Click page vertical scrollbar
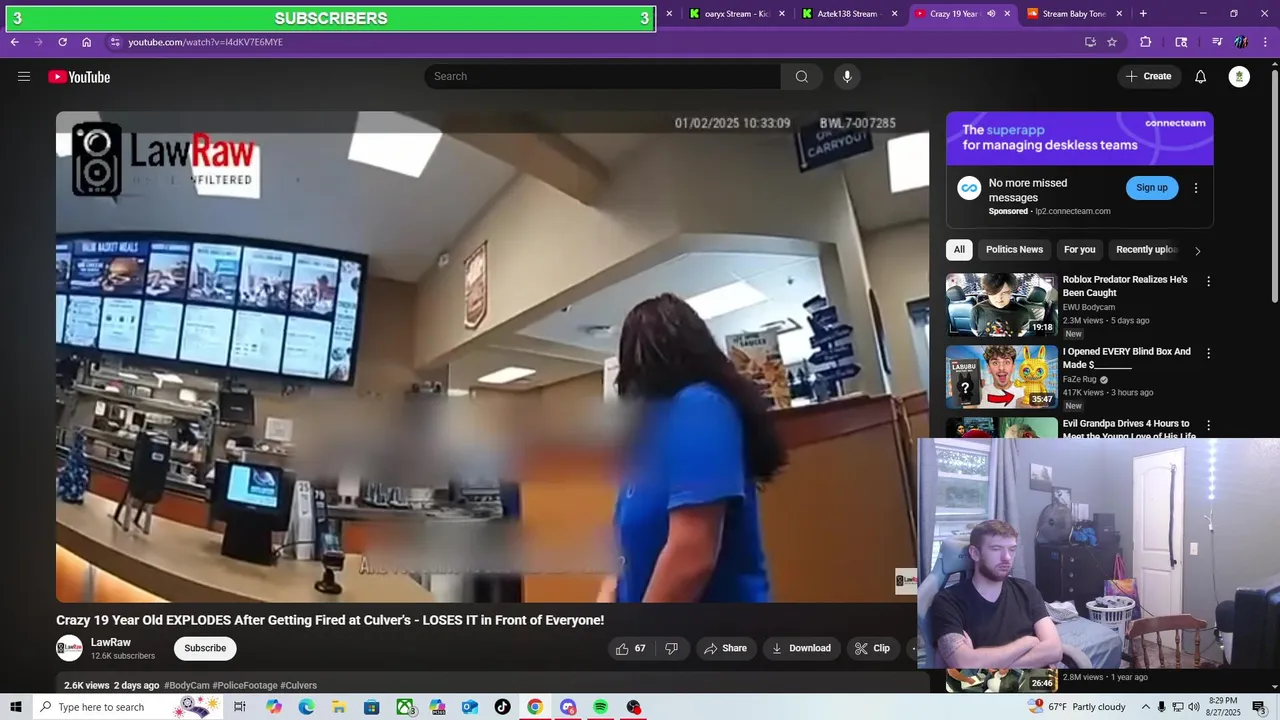This screenshot has width=1280, height=720. 1274,185
